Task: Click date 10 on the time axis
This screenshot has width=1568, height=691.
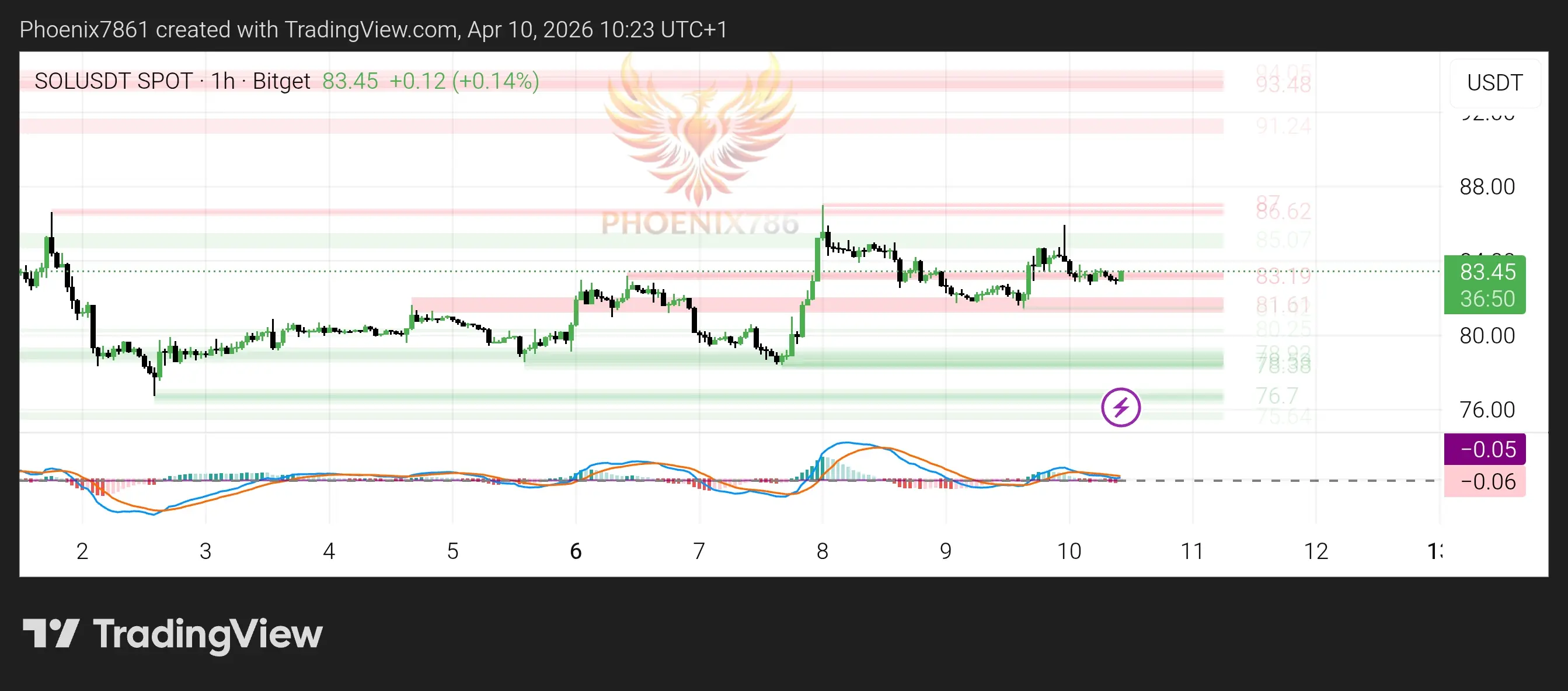Action: [1068, 551]
